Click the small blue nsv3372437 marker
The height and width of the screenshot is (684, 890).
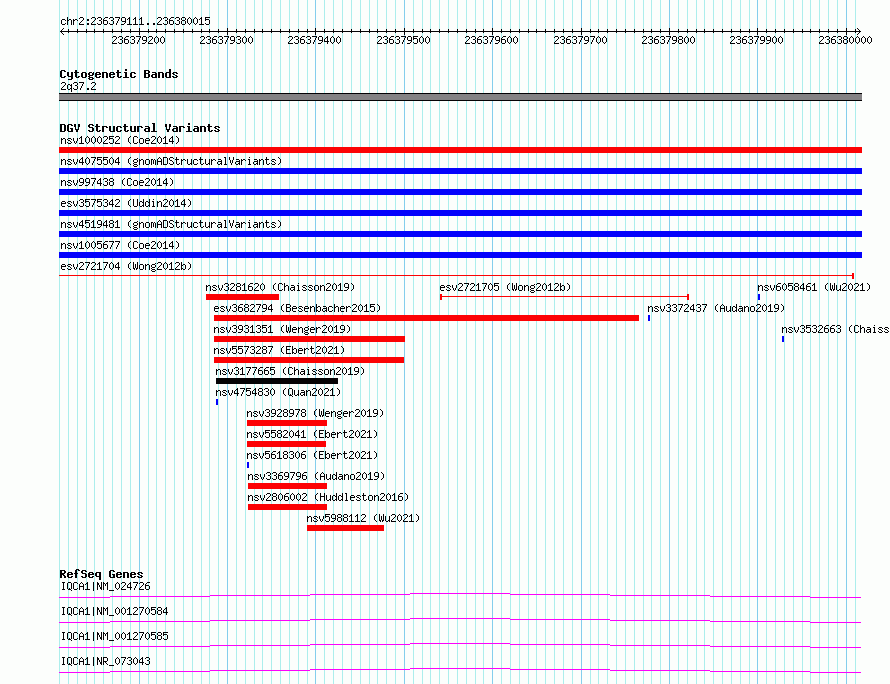pyautogui.click(x=649, y=318)
